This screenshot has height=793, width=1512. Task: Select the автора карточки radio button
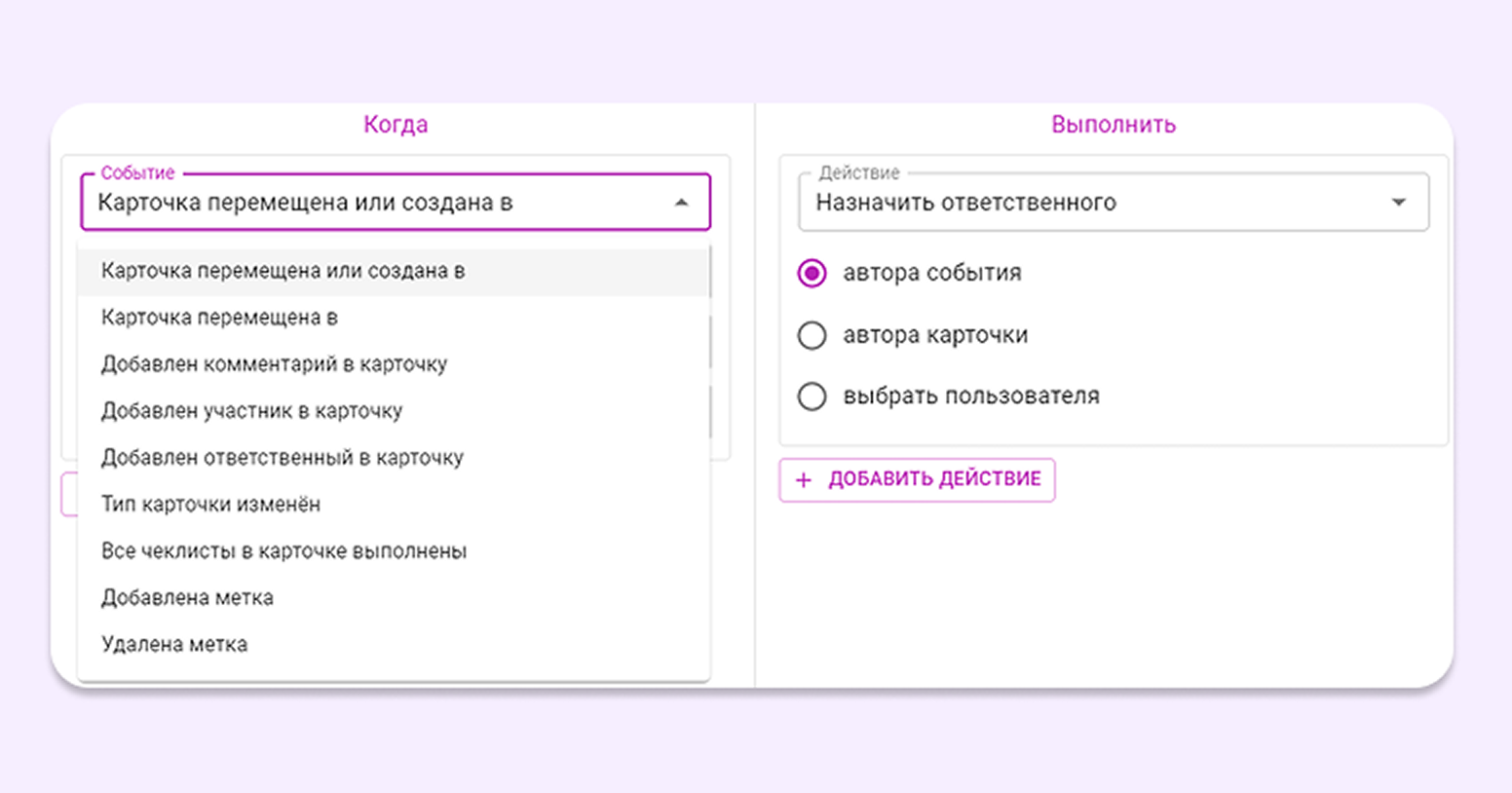click(812, 336)
